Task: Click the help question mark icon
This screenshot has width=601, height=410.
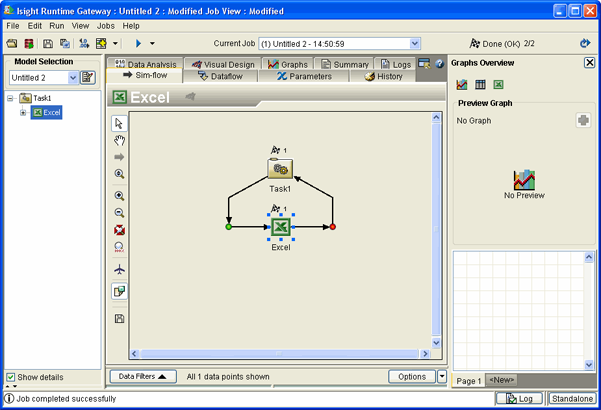Action: point(438,64)
